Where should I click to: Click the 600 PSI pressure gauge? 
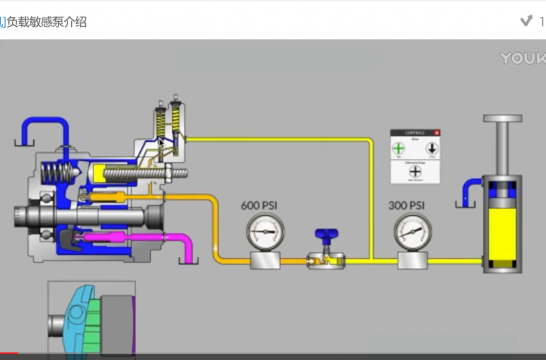[265, 232]
